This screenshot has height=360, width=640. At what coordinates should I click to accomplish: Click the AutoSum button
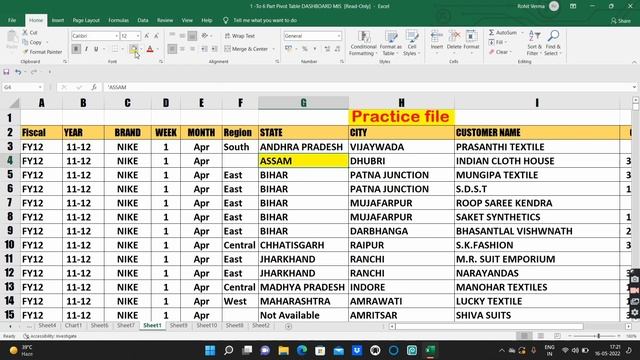click(x=503, y=32)
